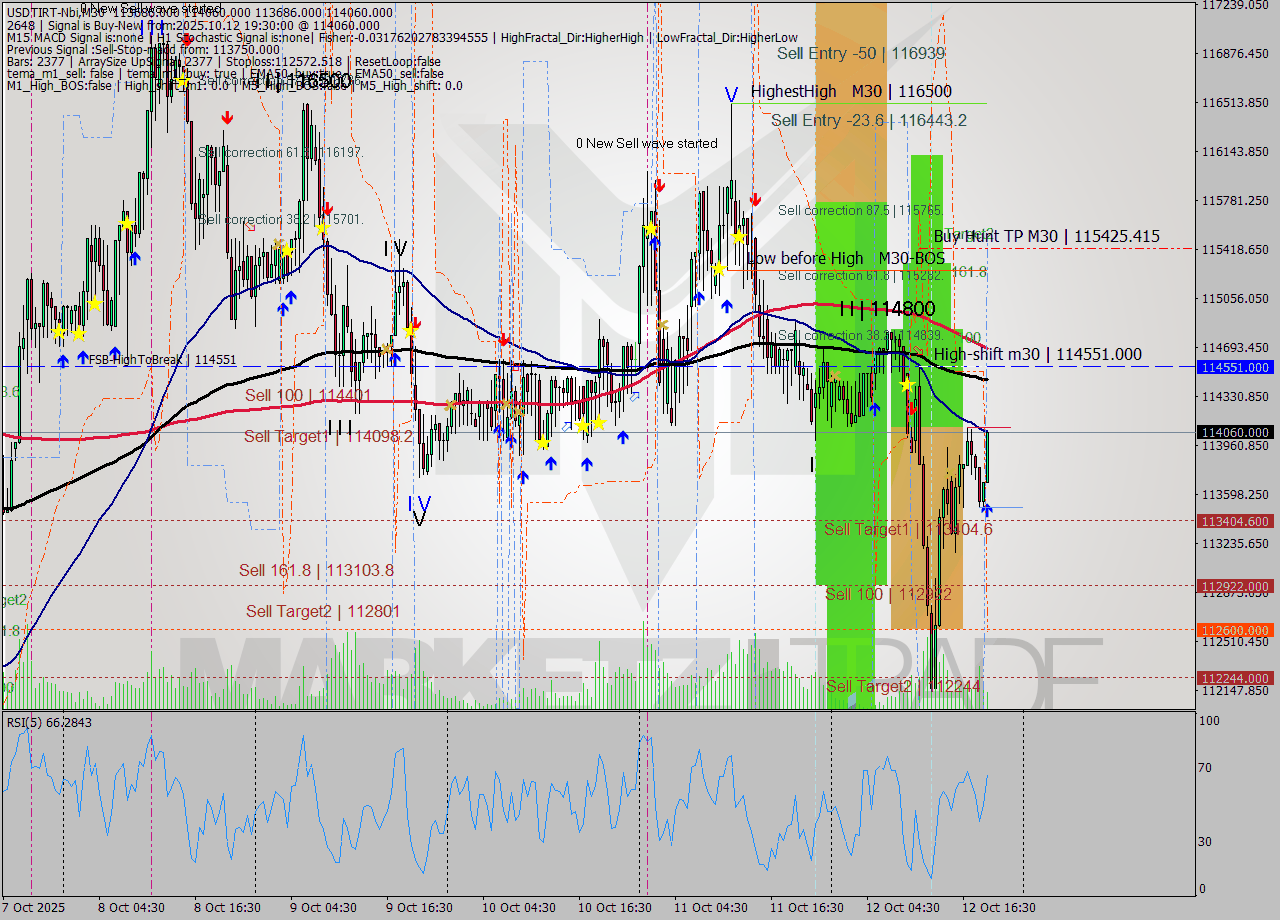Click the red arrow marker under the High-shift star
Viewport: 1280px width, 920px height.
[x=912, y=408]
